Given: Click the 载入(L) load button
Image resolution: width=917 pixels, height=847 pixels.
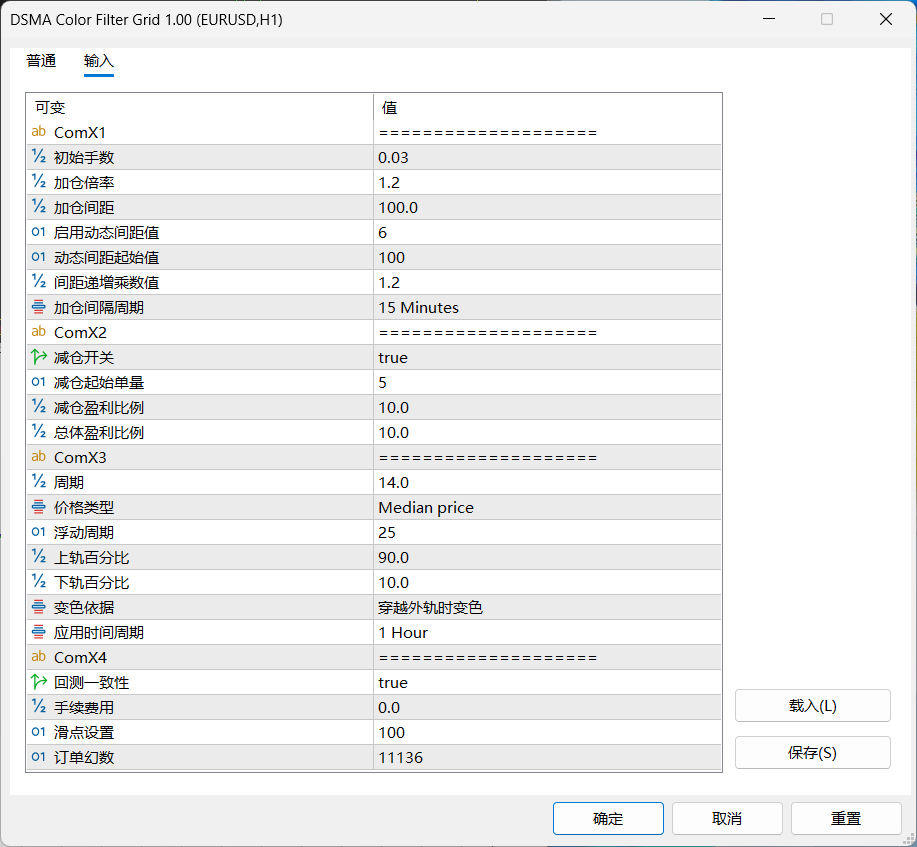Looking at the screenshot, I should [812, 705].
